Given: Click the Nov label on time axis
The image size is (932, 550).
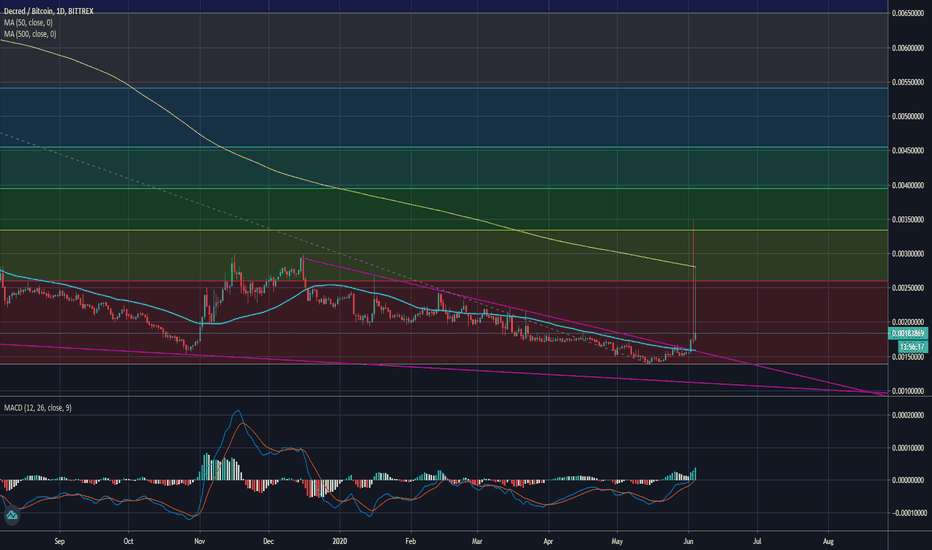Looking at the screenshot, I should pyautogui.click(x=200, y=542).
